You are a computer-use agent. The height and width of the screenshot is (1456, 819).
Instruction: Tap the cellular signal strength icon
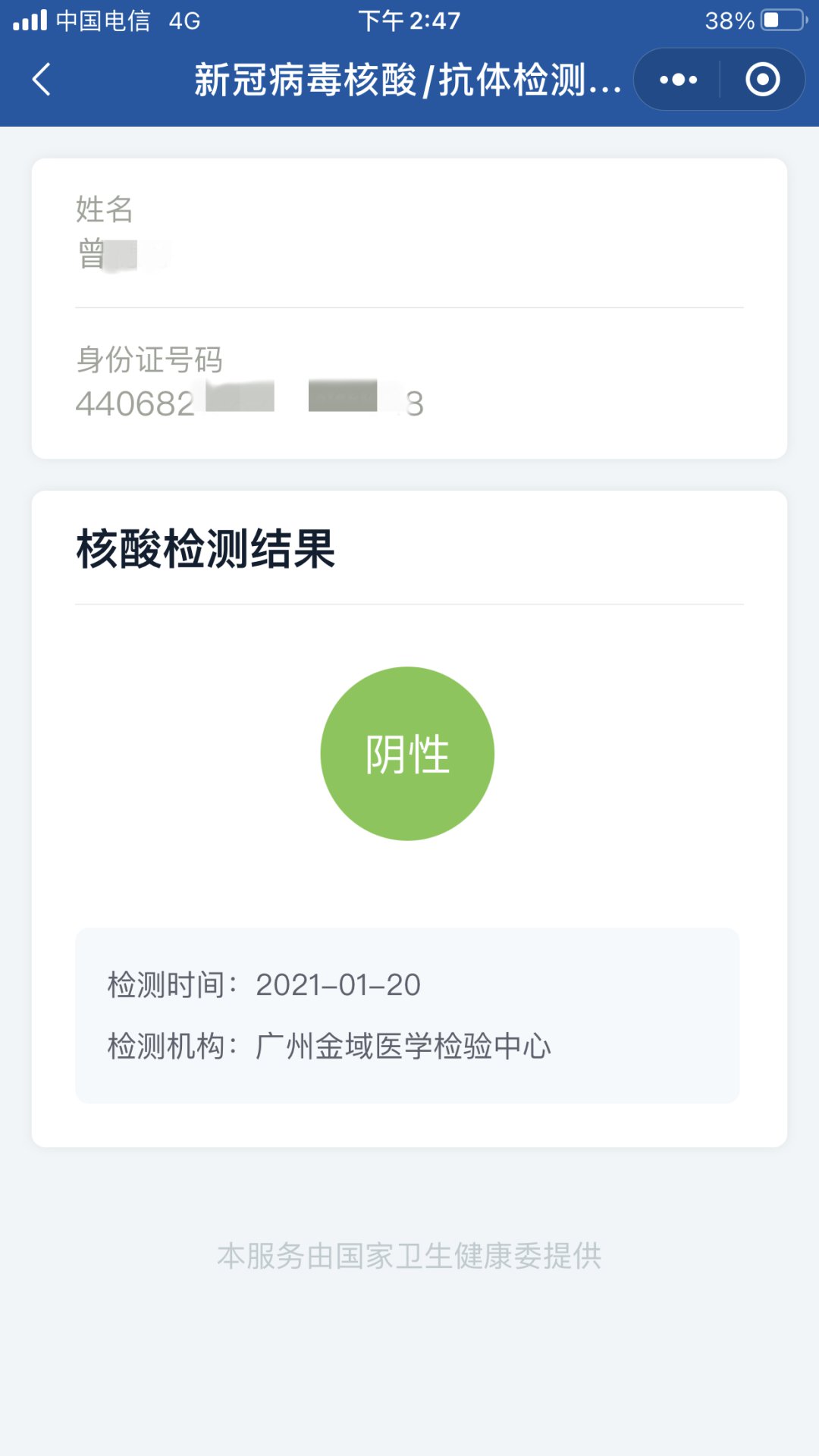30,20
